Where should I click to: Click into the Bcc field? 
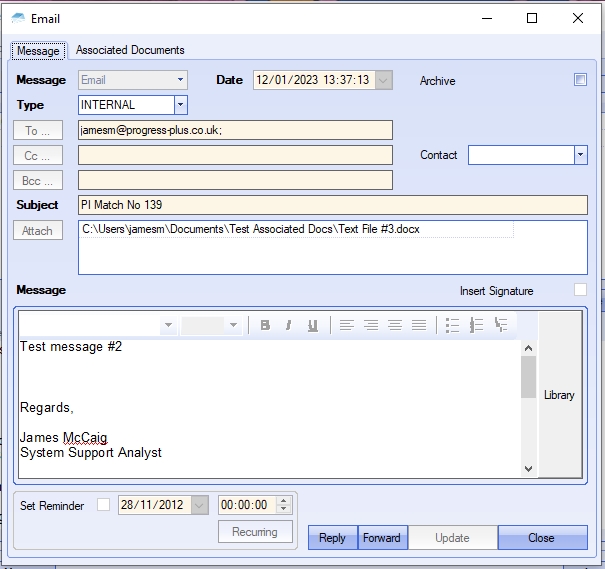(235, 180)
